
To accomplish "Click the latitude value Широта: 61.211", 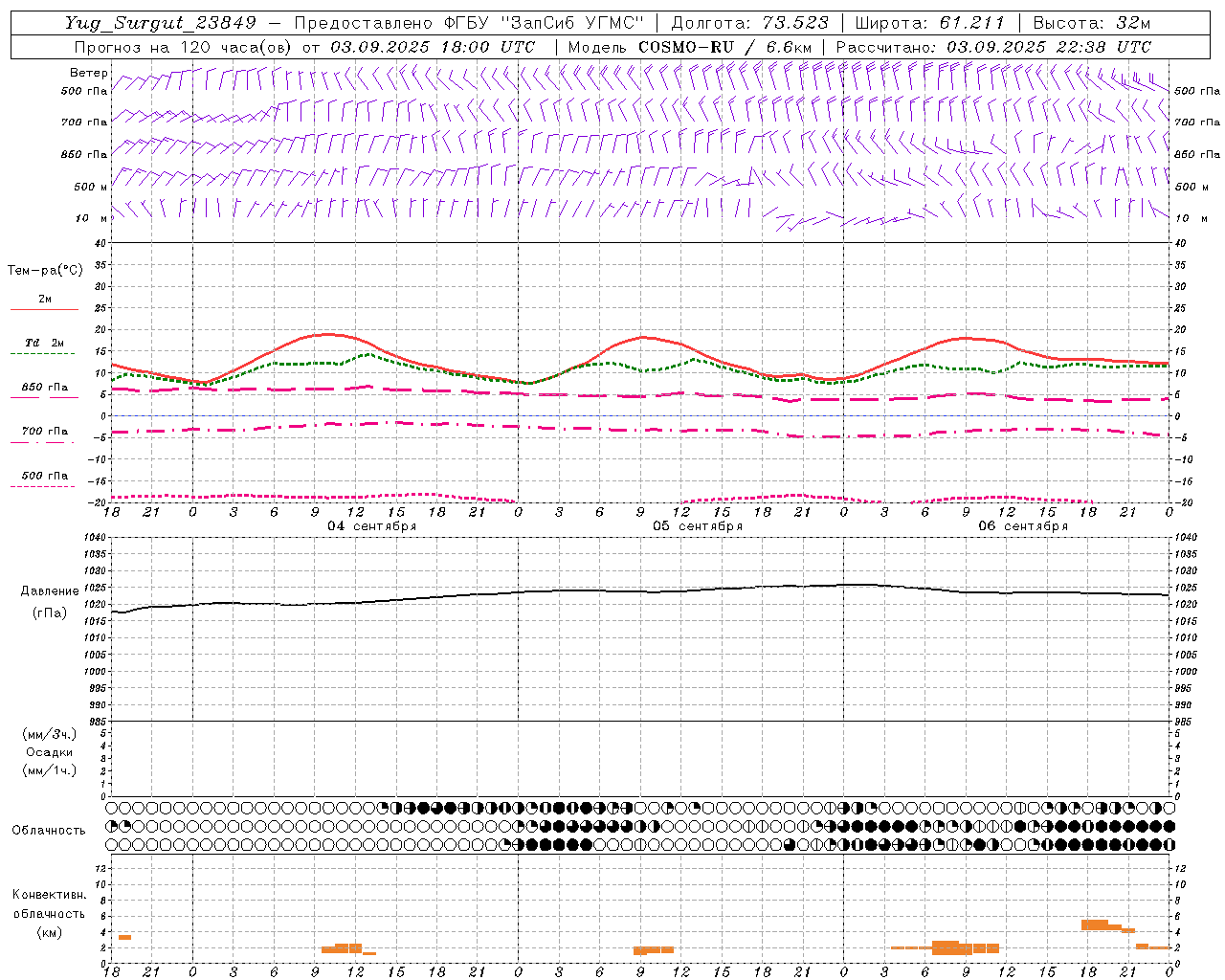I will click(929, 23).
